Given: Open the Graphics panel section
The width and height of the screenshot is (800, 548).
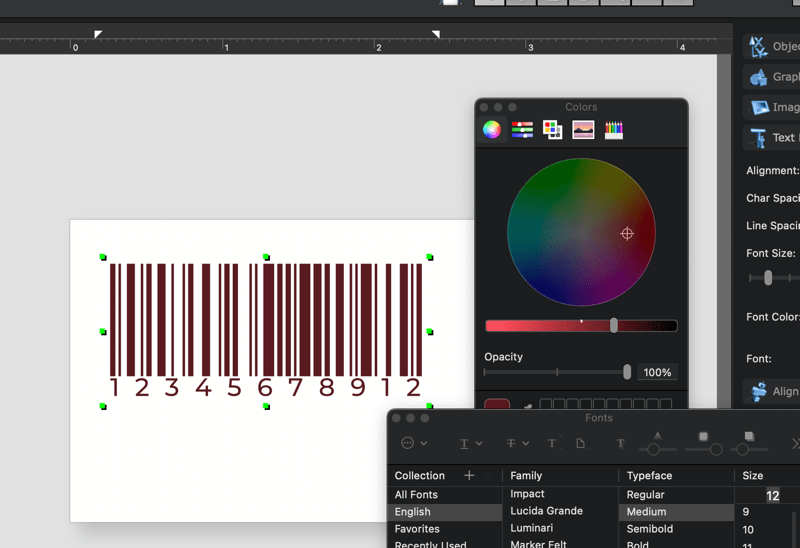Looking at the screenshot, I should [771, 77].
